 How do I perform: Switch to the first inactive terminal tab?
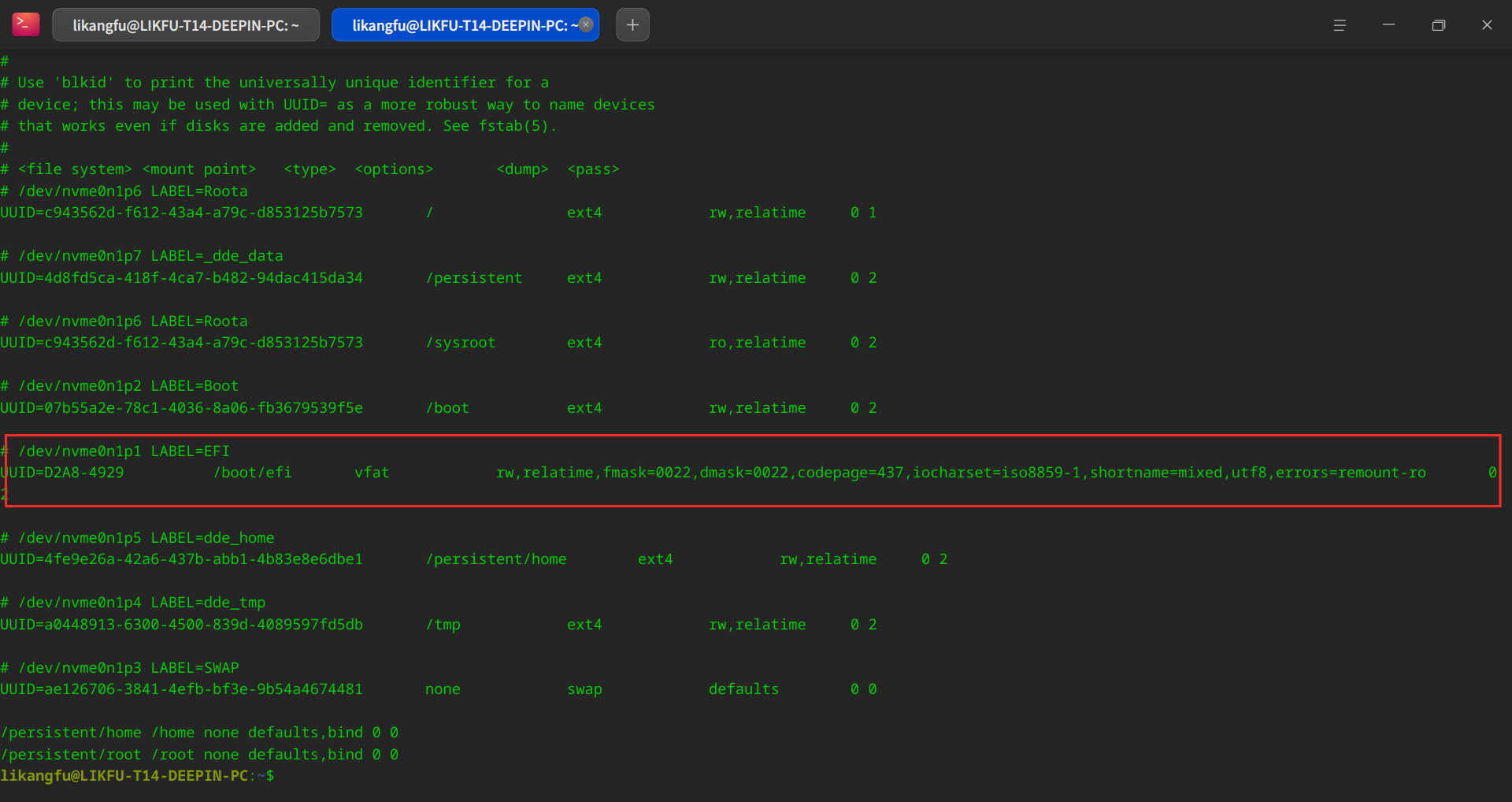[x=186, y=25]
